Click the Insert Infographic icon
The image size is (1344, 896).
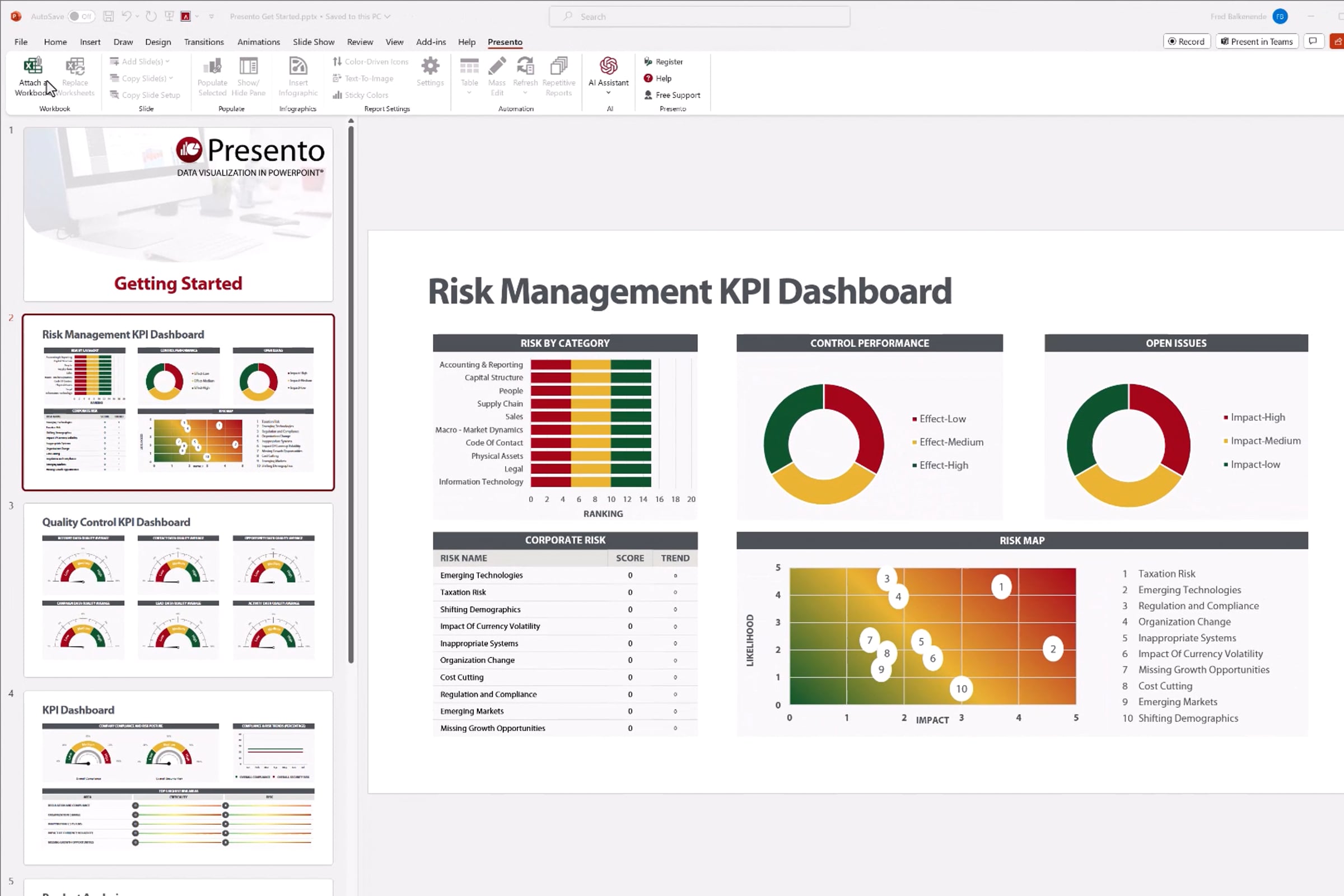click(x=298, y=66)
